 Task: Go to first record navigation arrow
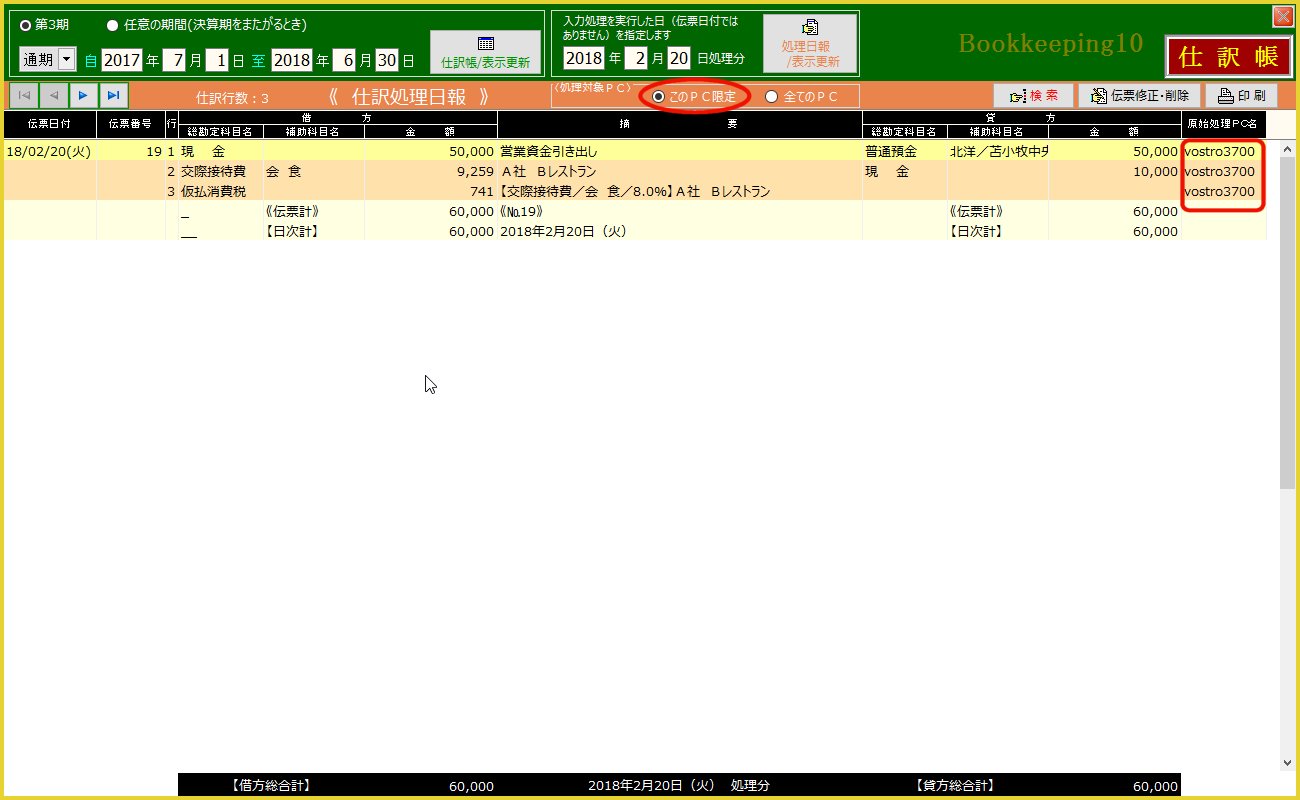pos(24,95)
